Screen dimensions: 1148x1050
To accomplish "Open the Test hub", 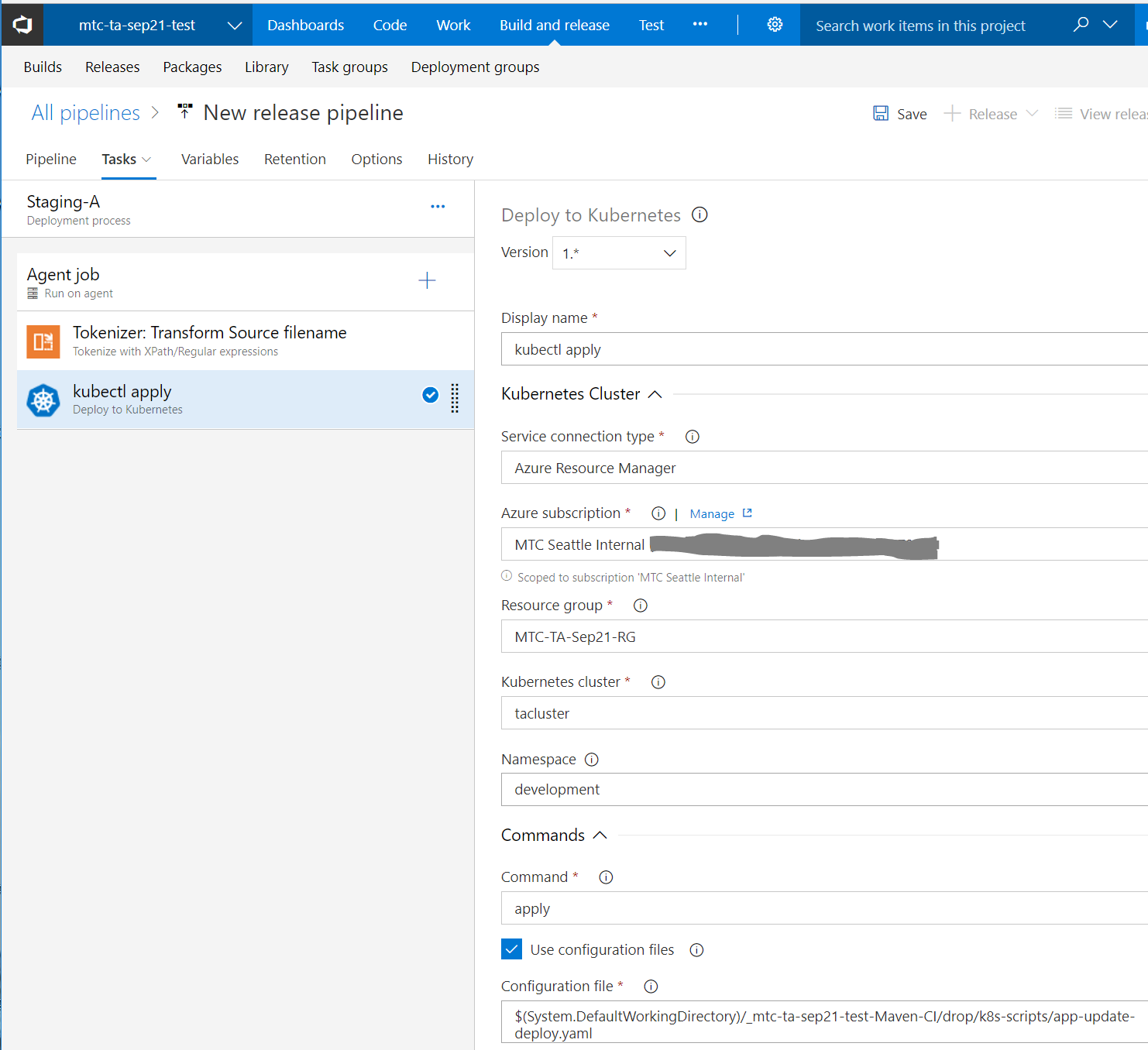I will pos(651,25).
